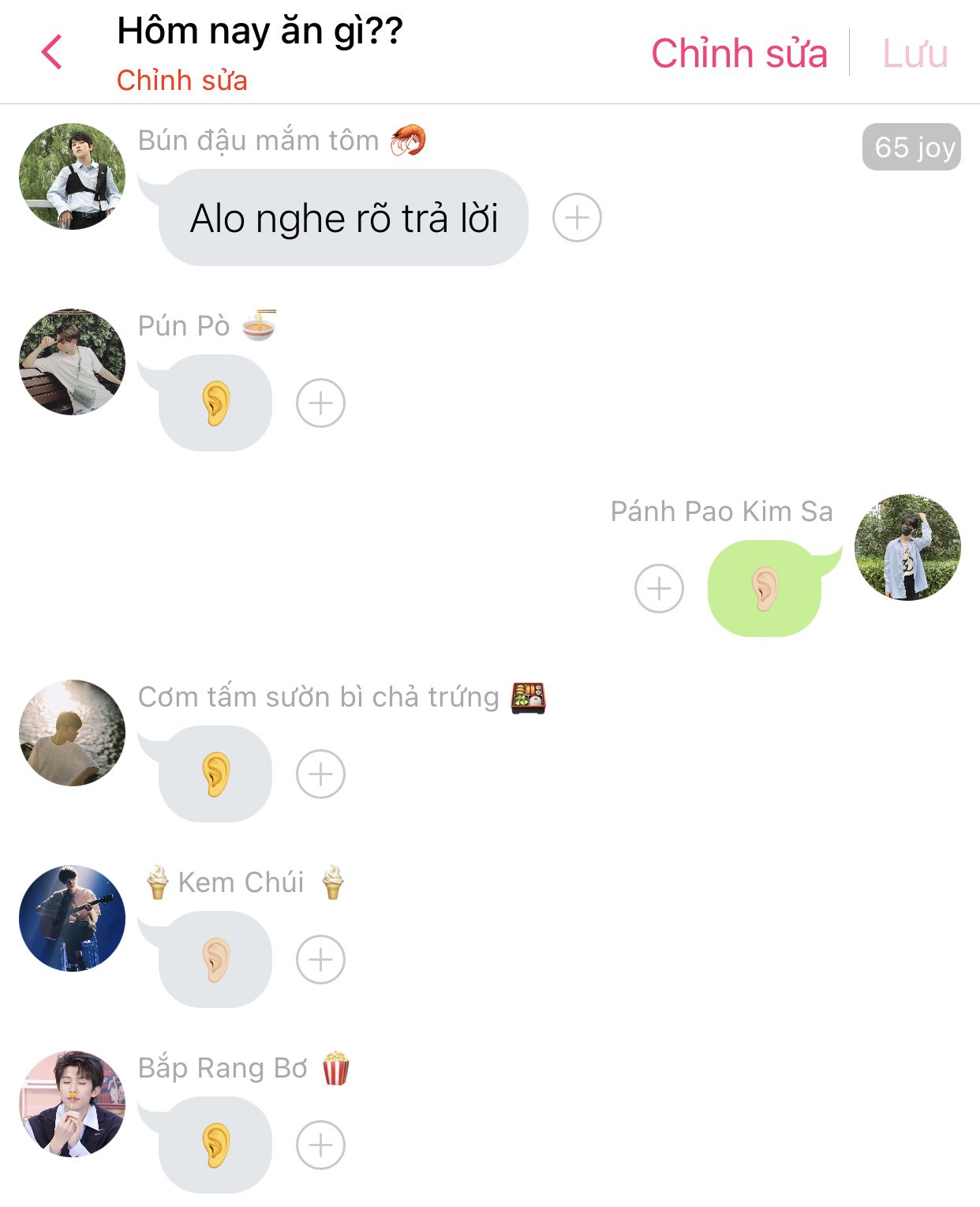
Task: Select the green ear emoji bubble
Action: [x=765, y=588]
